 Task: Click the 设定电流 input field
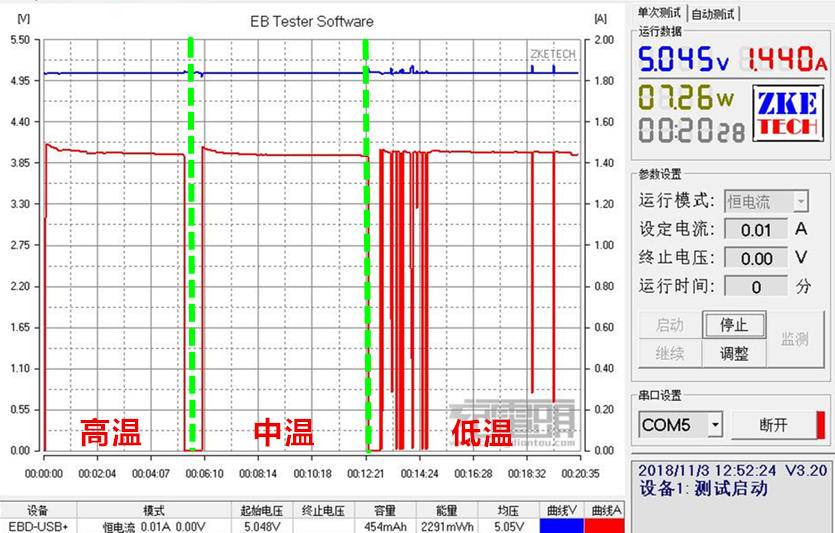(x=755, y=230)
